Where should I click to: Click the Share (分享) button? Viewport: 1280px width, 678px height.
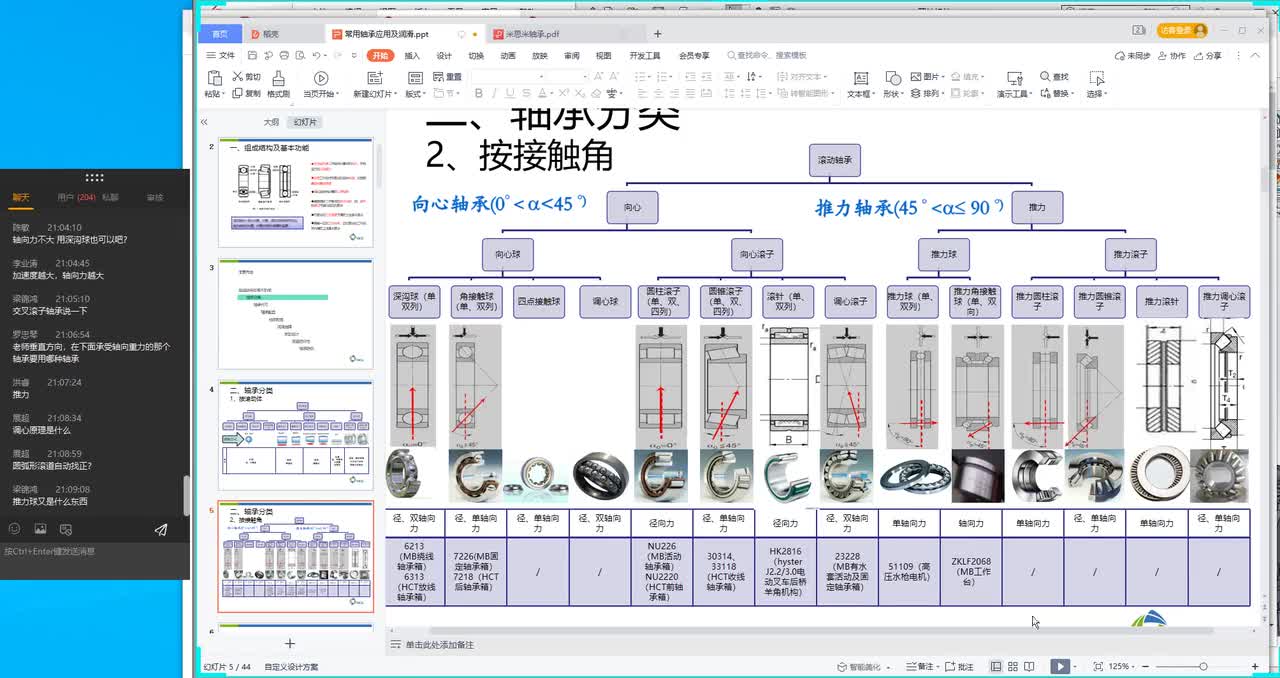tap(1208, 56)
